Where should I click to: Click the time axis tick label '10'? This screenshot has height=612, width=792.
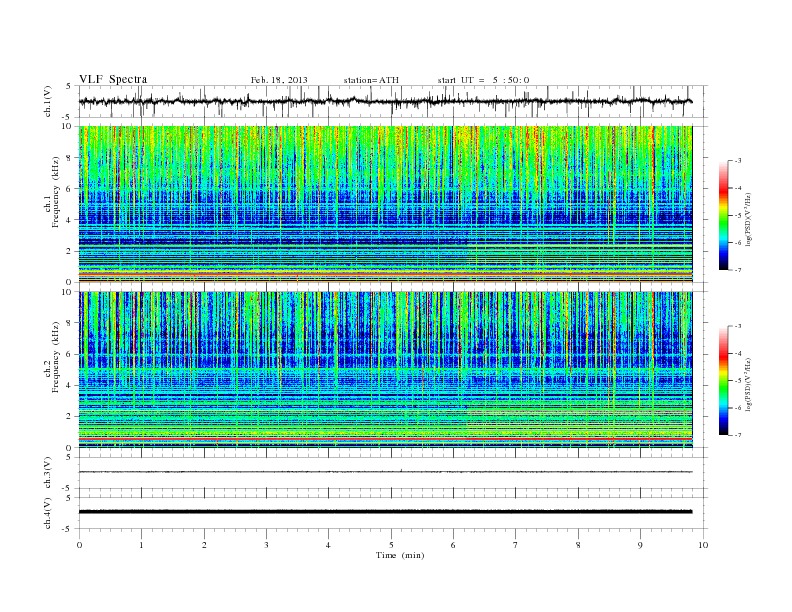click(703, 545)
